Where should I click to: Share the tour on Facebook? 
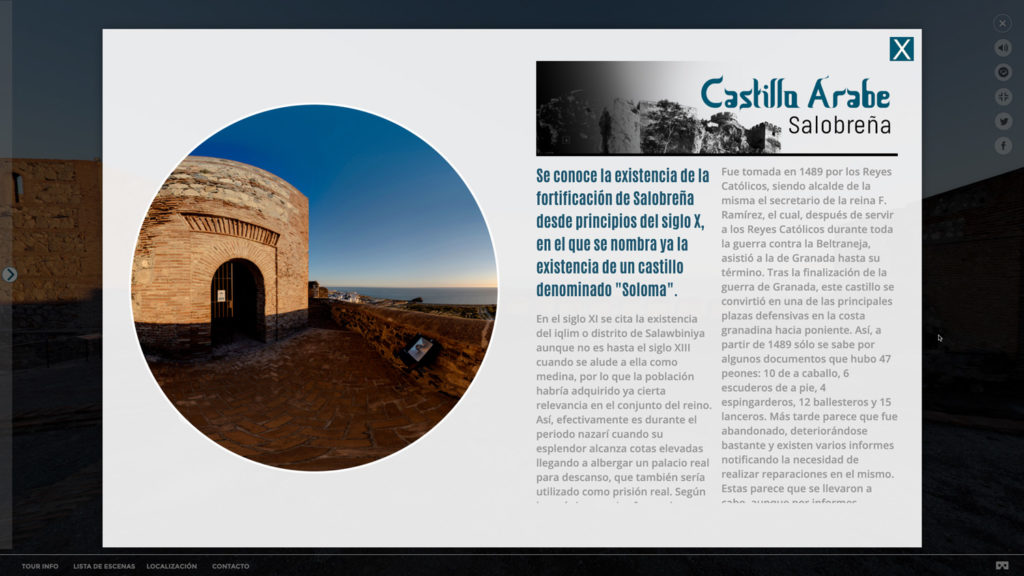[1003, 145]
